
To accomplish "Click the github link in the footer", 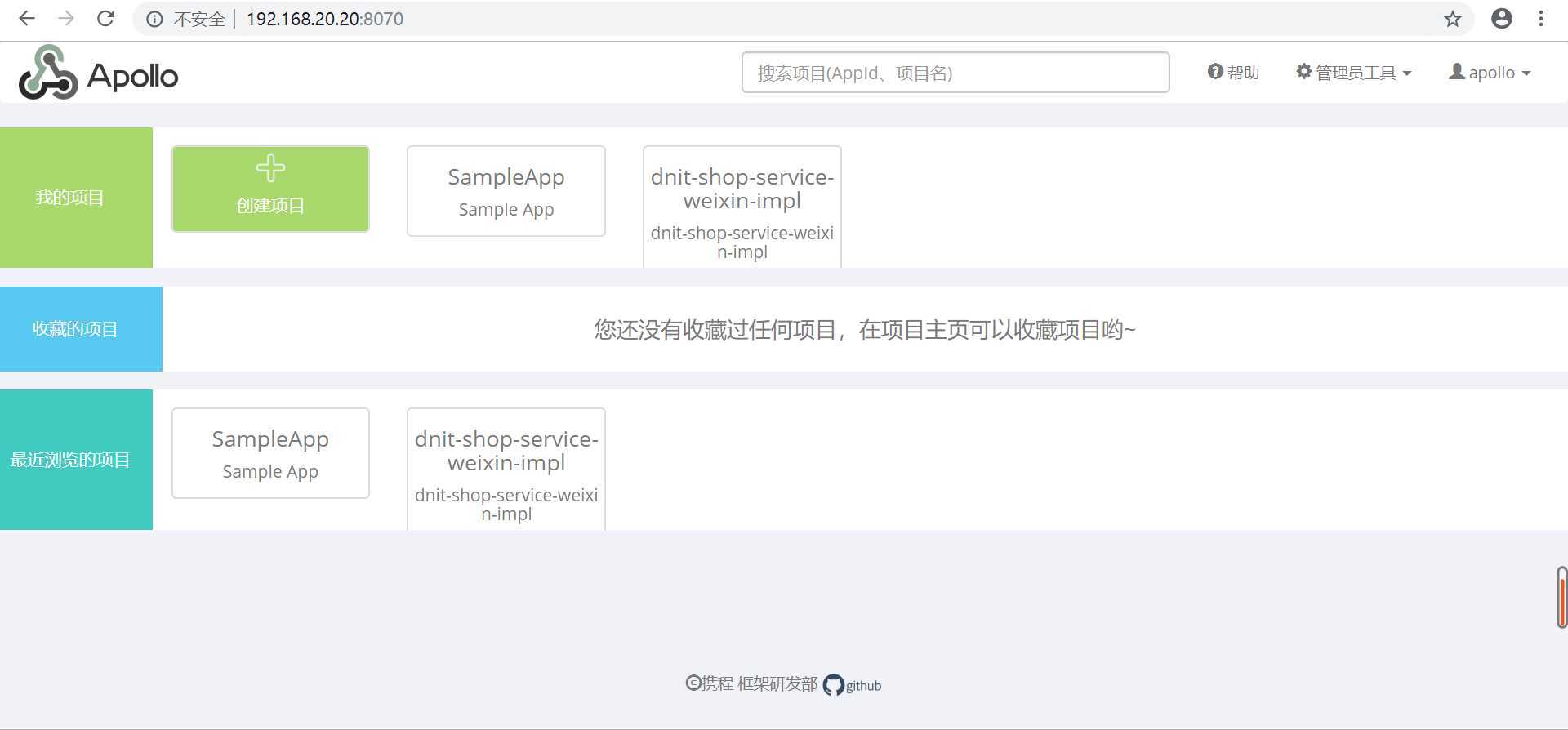I will click(x=853, y=685).
